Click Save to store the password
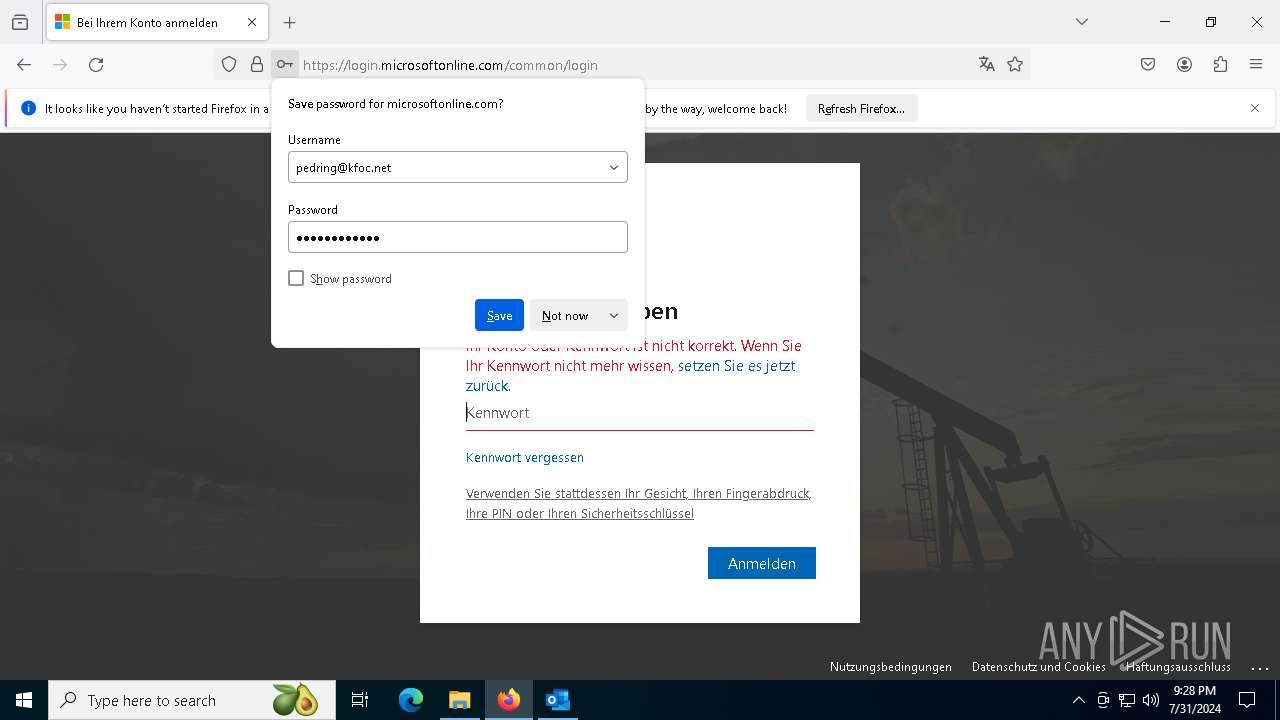The image size is (1280, 720). pyautogui.click(x=499, y=315)
